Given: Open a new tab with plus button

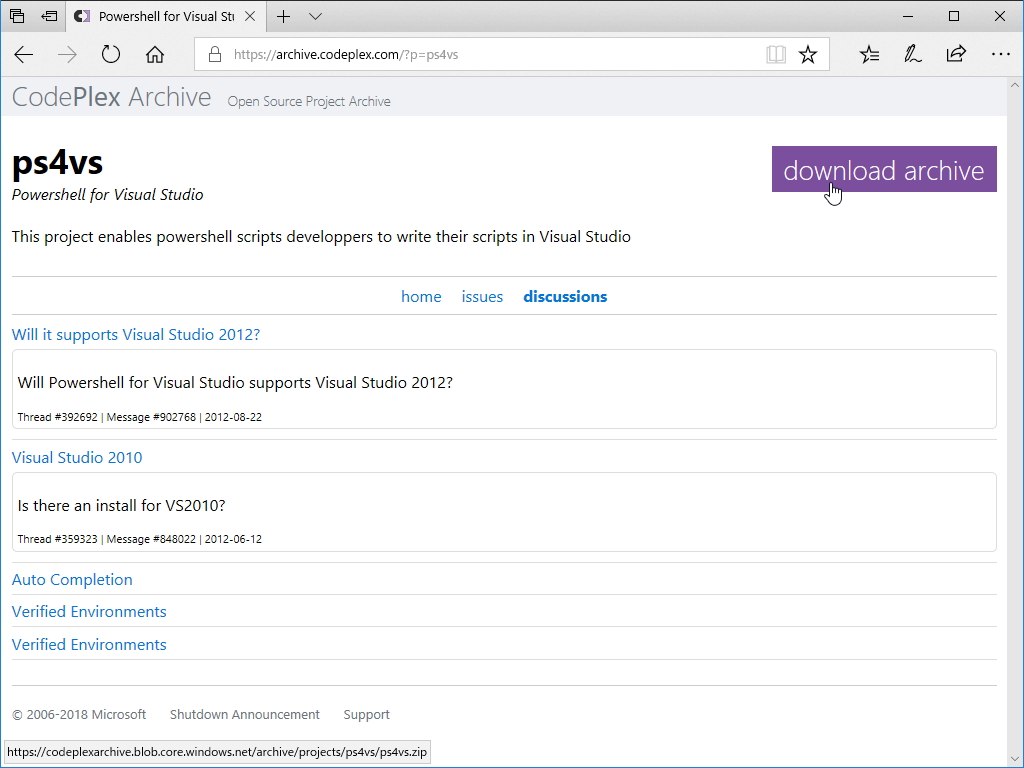Looking at the screenshot, I should point(284,16).
